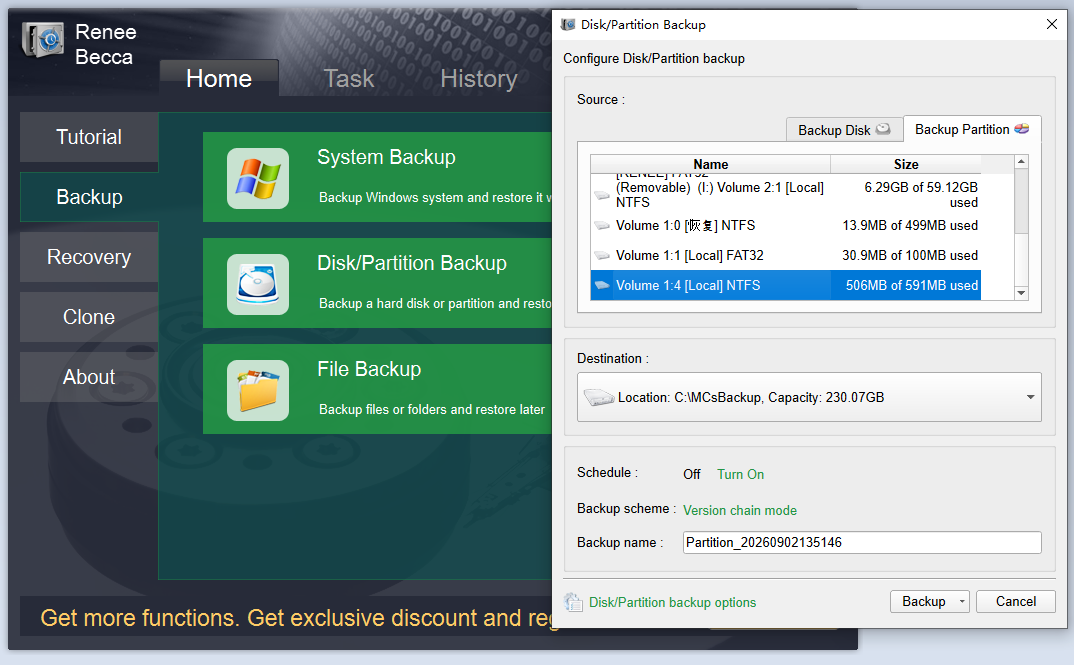Open the History tab
Screen dimensions: 1074x665
[x=479, y=78]
